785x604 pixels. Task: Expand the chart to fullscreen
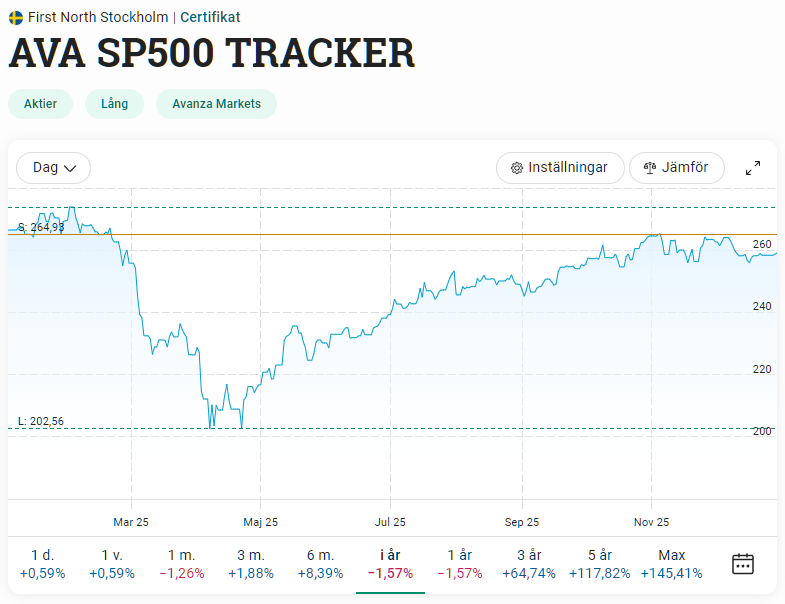(x=753, y=168)
